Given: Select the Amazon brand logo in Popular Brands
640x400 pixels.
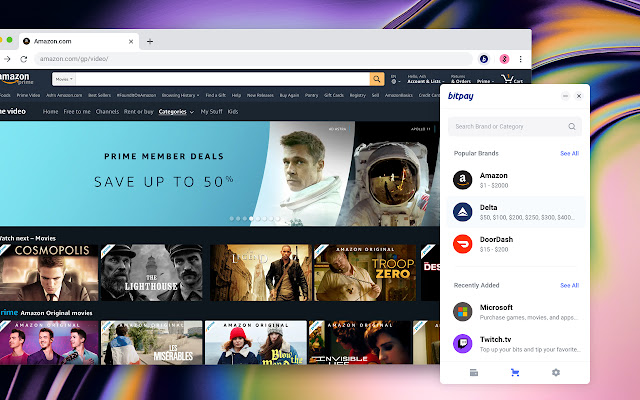Looking at the screenshot, I should pos(462,180).
